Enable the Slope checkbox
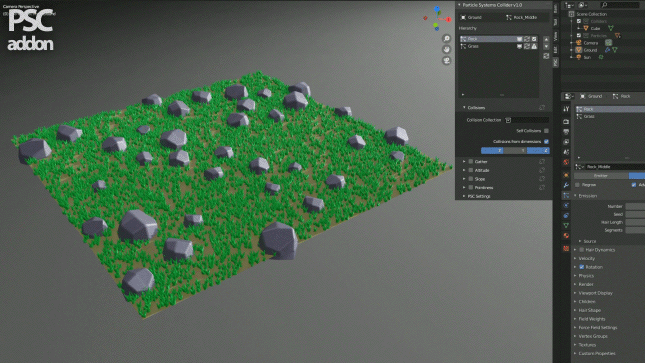 471,179
